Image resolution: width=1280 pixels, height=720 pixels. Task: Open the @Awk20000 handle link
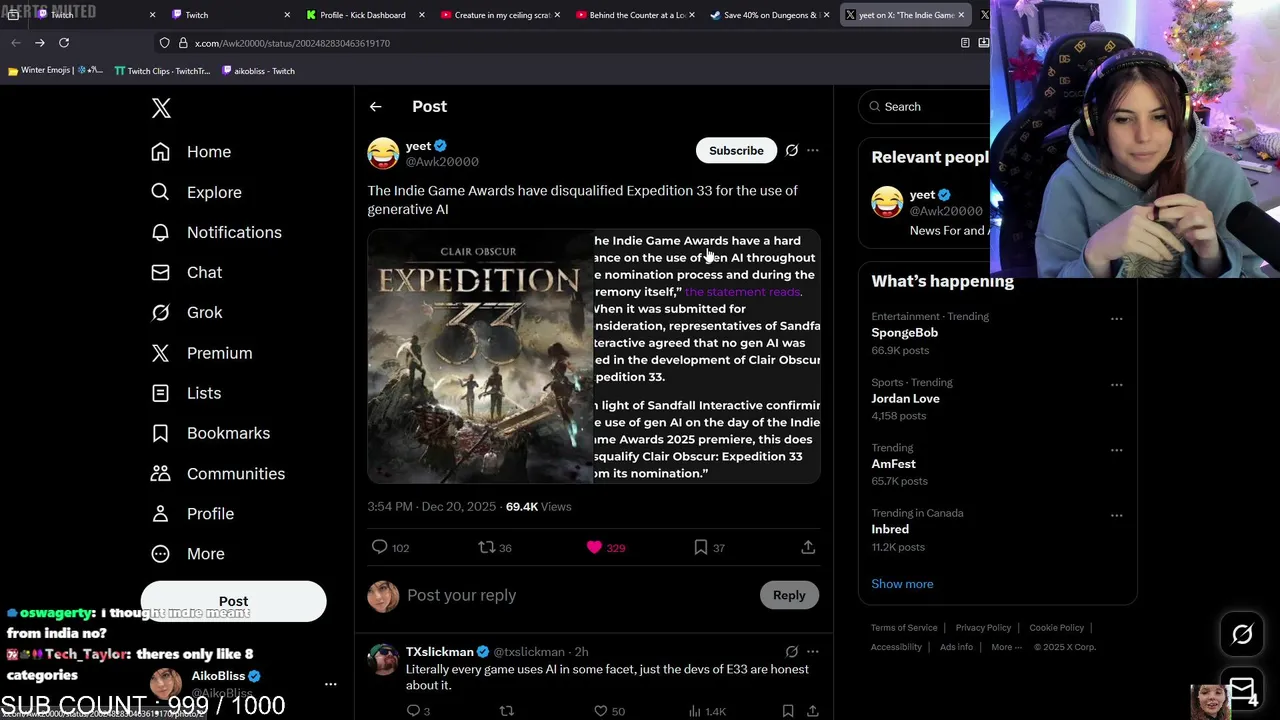(442, 162)
